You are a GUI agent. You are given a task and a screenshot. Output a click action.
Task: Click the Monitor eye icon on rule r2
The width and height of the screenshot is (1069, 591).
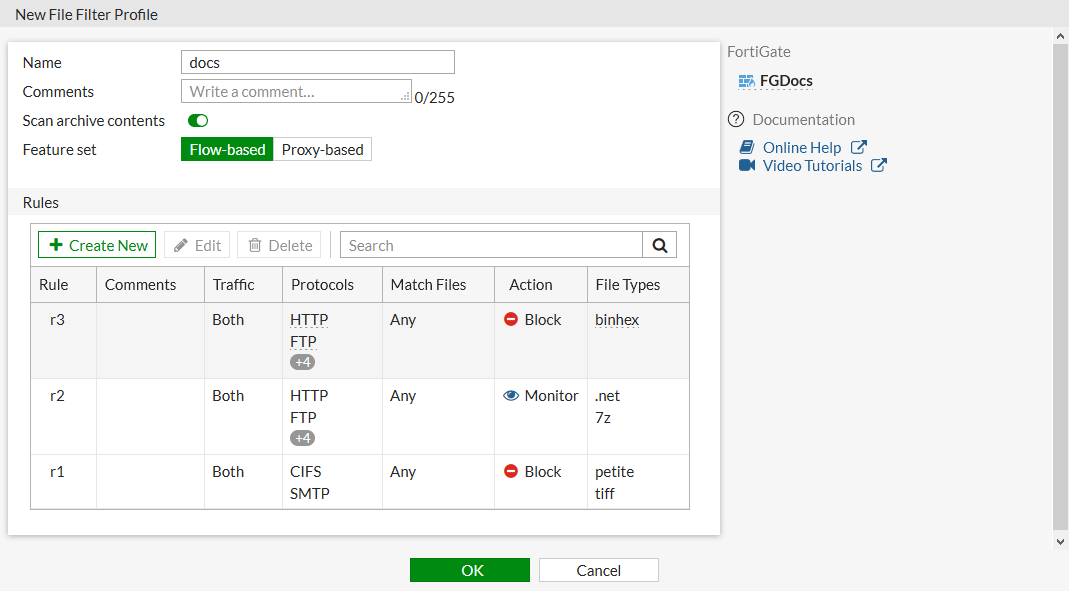(x=511, y=395)
